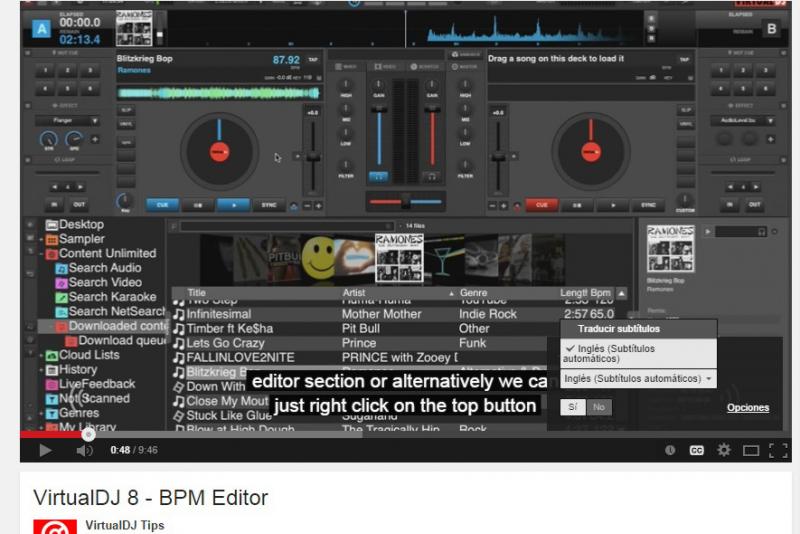800x534 pixels.
Task: Trigger deck A hot cue 1
Action: click(45, 70)
